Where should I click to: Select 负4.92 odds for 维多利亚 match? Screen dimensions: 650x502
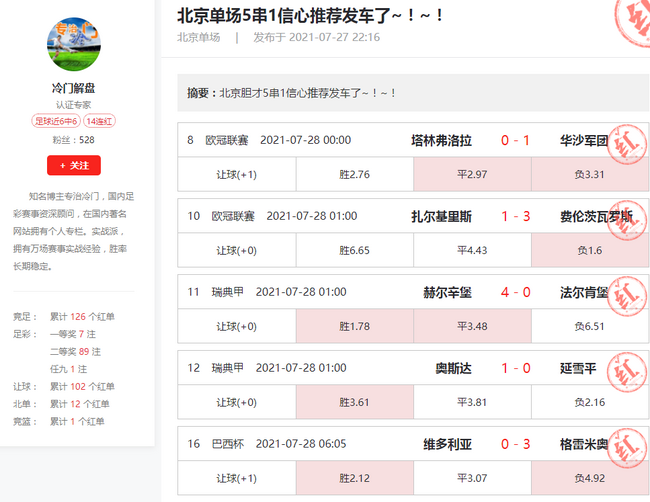589,478
